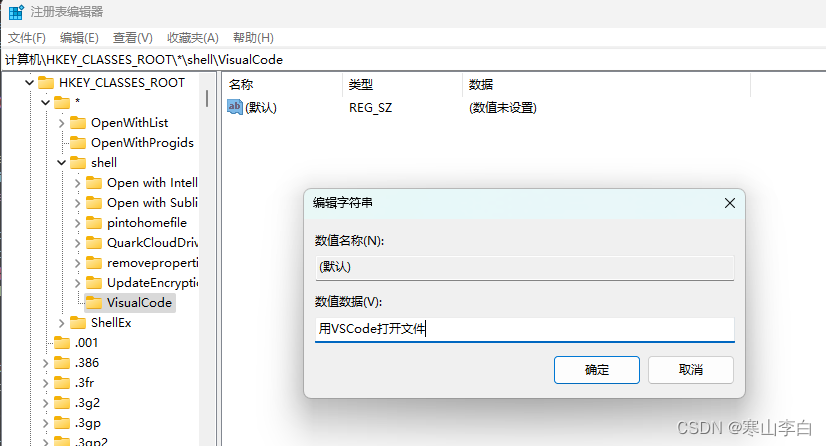Select the VisualCode key label
This screenshot has height=446, width=826.
139,303
